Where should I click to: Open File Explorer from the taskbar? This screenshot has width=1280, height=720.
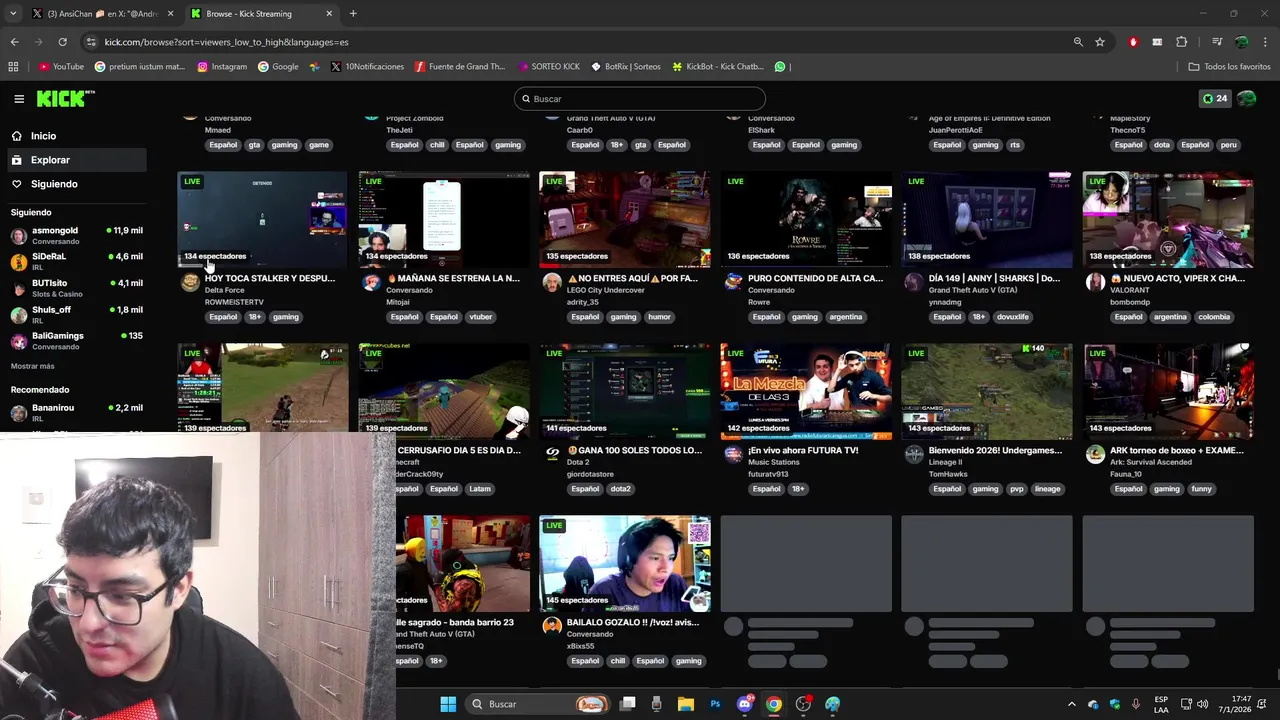[685, 704]
